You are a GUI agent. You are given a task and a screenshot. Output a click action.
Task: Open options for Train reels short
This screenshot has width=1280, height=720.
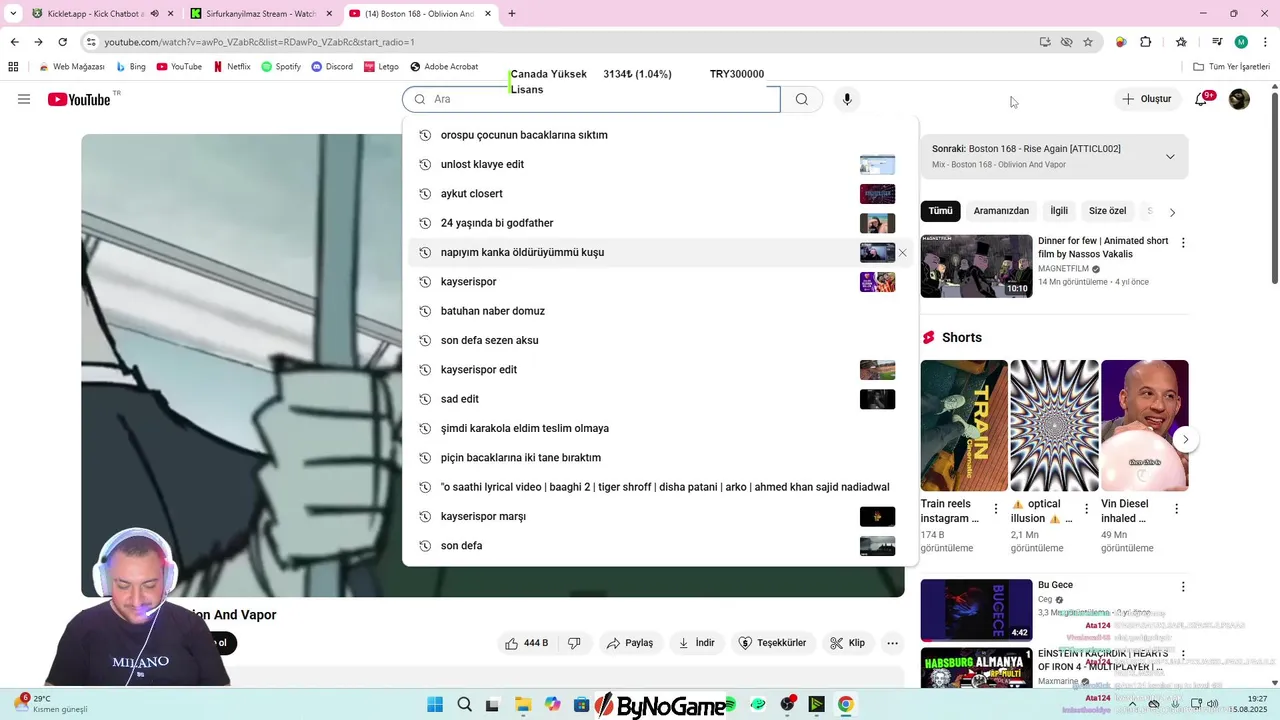click(x=995, y=509)
